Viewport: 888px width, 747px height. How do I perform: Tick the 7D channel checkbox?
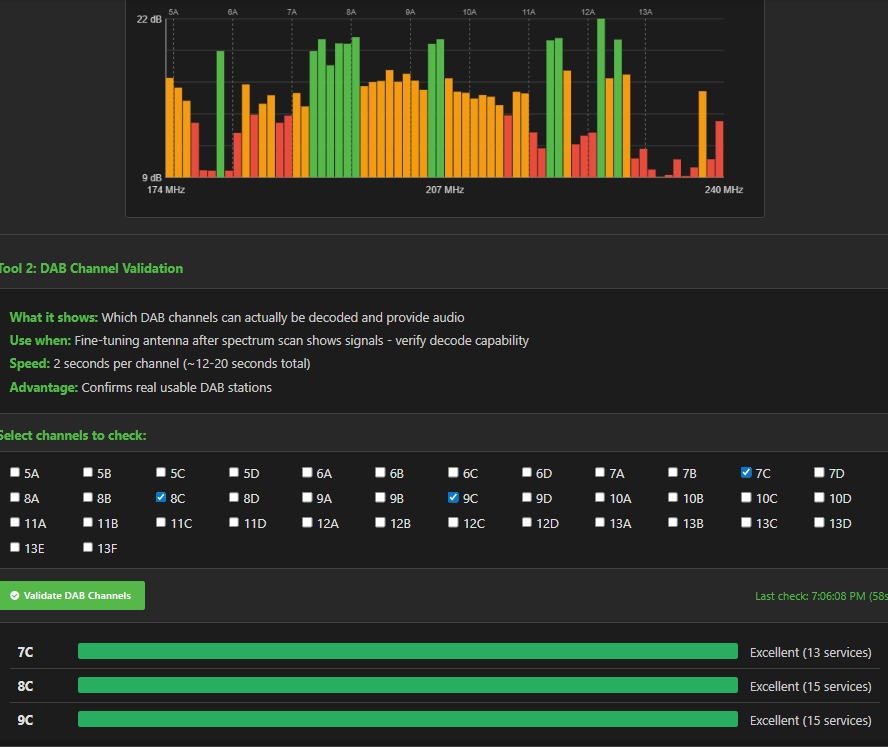[819, 473]
